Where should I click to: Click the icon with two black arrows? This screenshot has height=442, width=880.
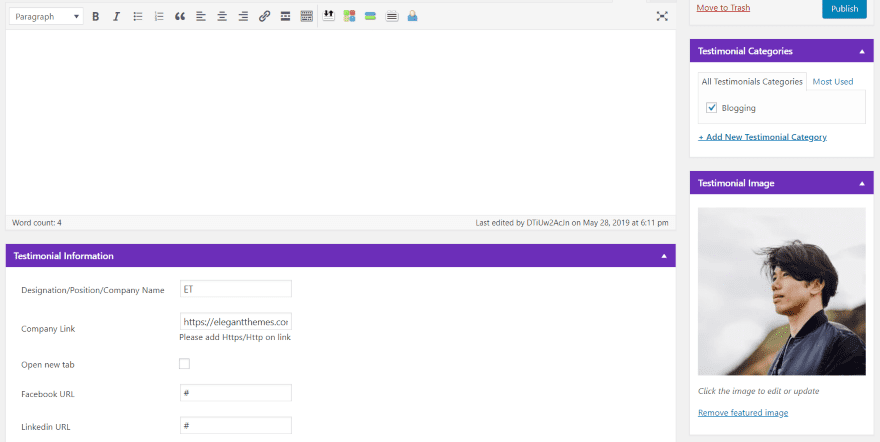tap(329, 16)
